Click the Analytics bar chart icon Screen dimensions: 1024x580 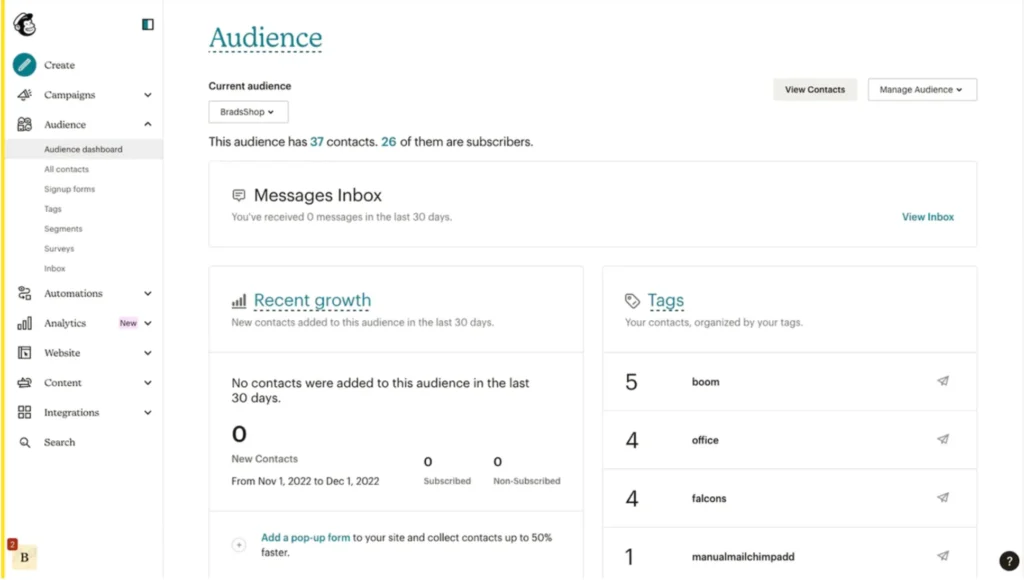[22, 323]
